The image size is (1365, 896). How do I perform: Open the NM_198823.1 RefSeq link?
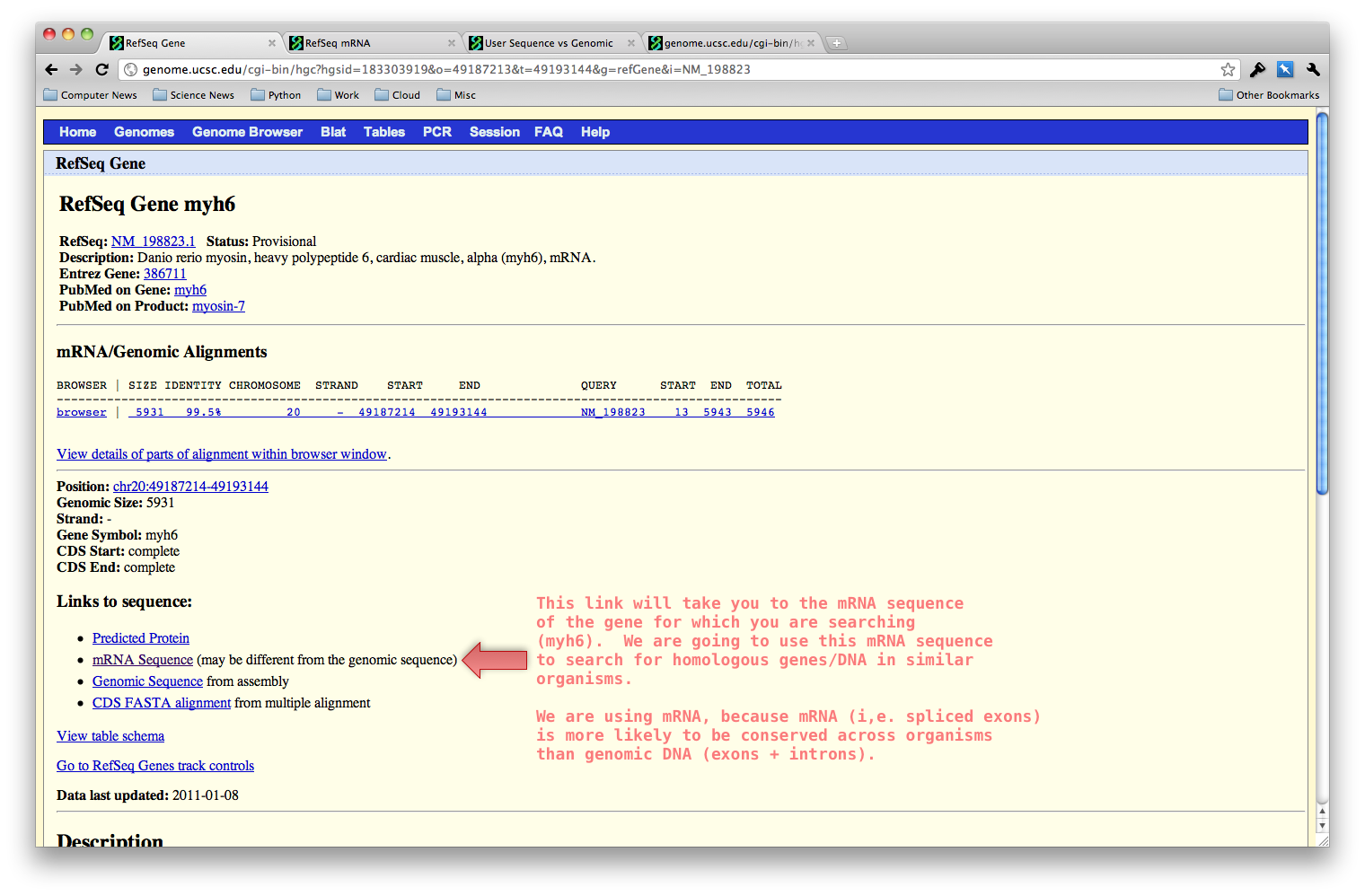[153, 242]
